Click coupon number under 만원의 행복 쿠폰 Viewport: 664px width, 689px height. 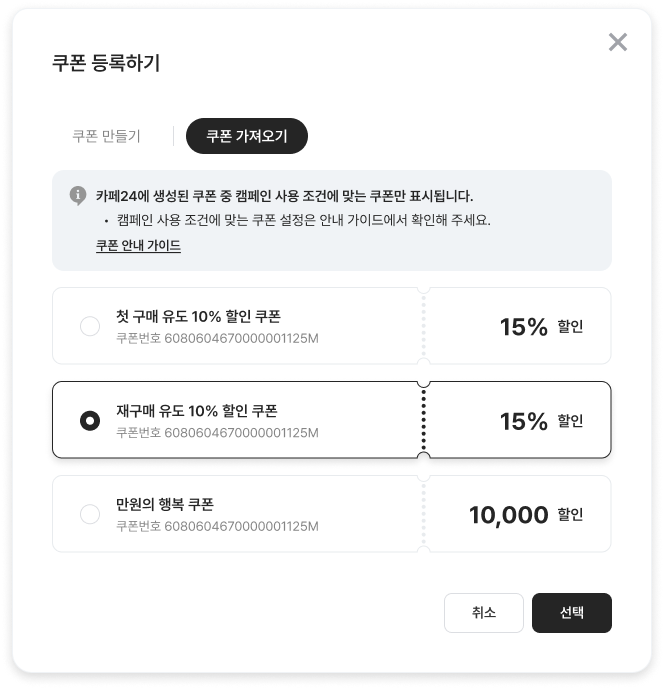pos(217,526)
